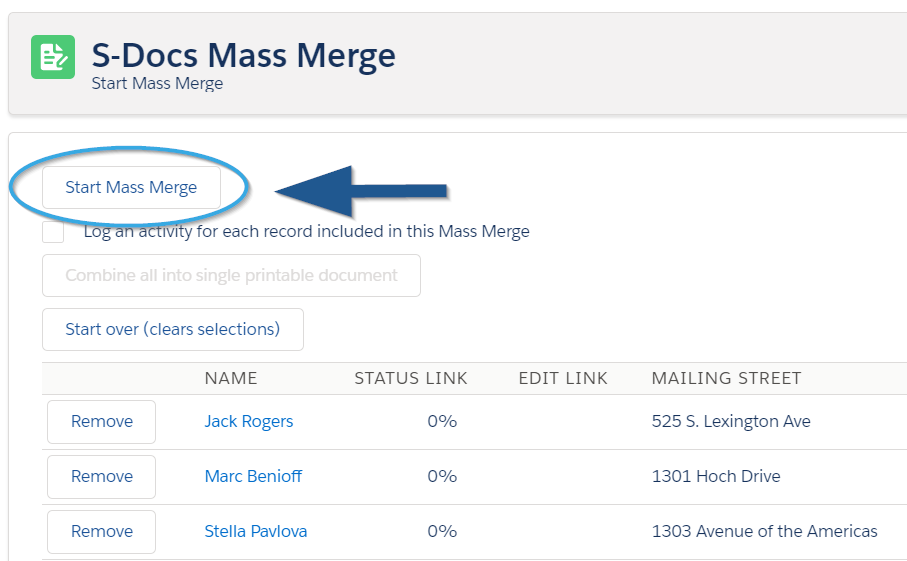Click the EDIT LINK column header

(x=563, y=378)
